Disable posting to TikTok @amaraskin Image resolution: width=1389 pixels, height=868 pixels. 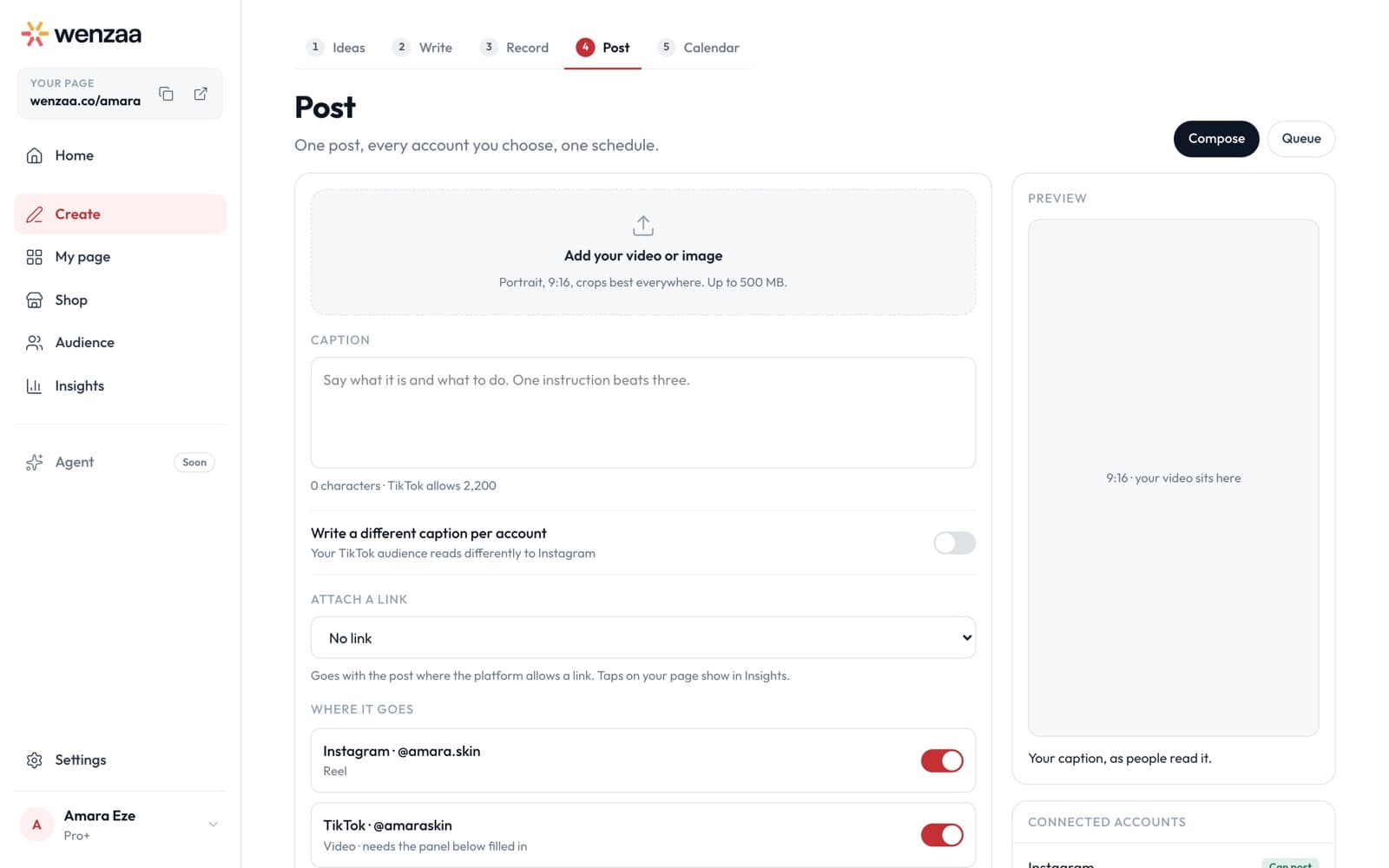tap(942, 835)
